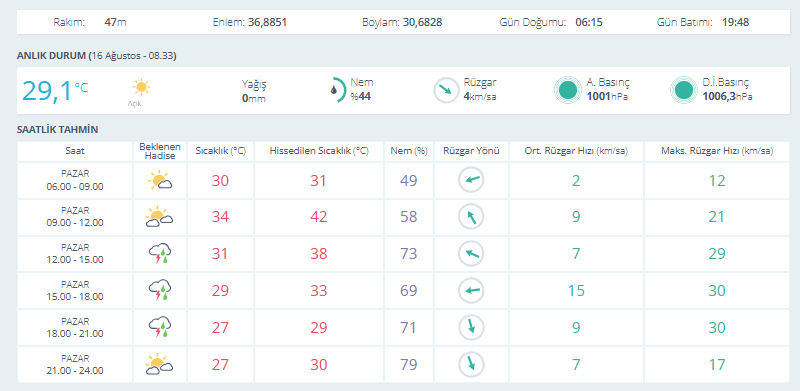Screen dimensions: 800x391
Task: Click the partly sunny icon for 06.00 - 09.00
Action: 160,181
